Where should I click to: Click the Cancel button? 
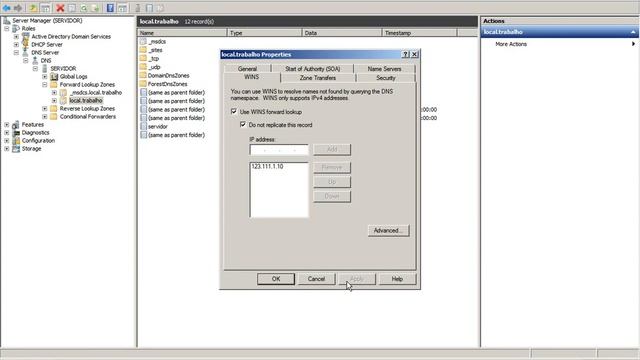(x=316, y=279)
